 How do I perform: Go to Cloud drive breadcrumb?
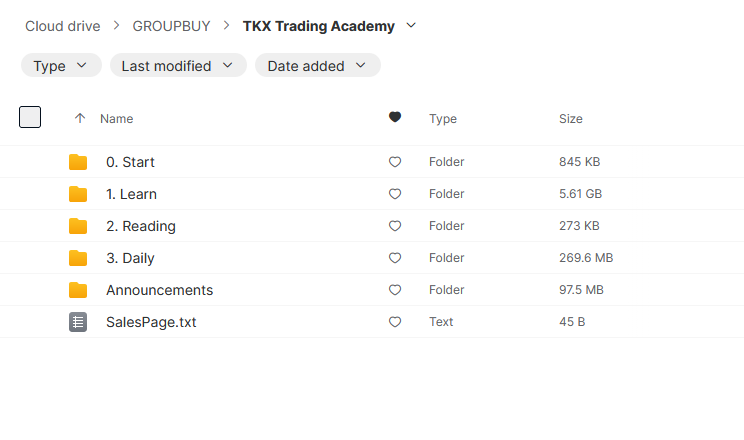coord(63,26)
